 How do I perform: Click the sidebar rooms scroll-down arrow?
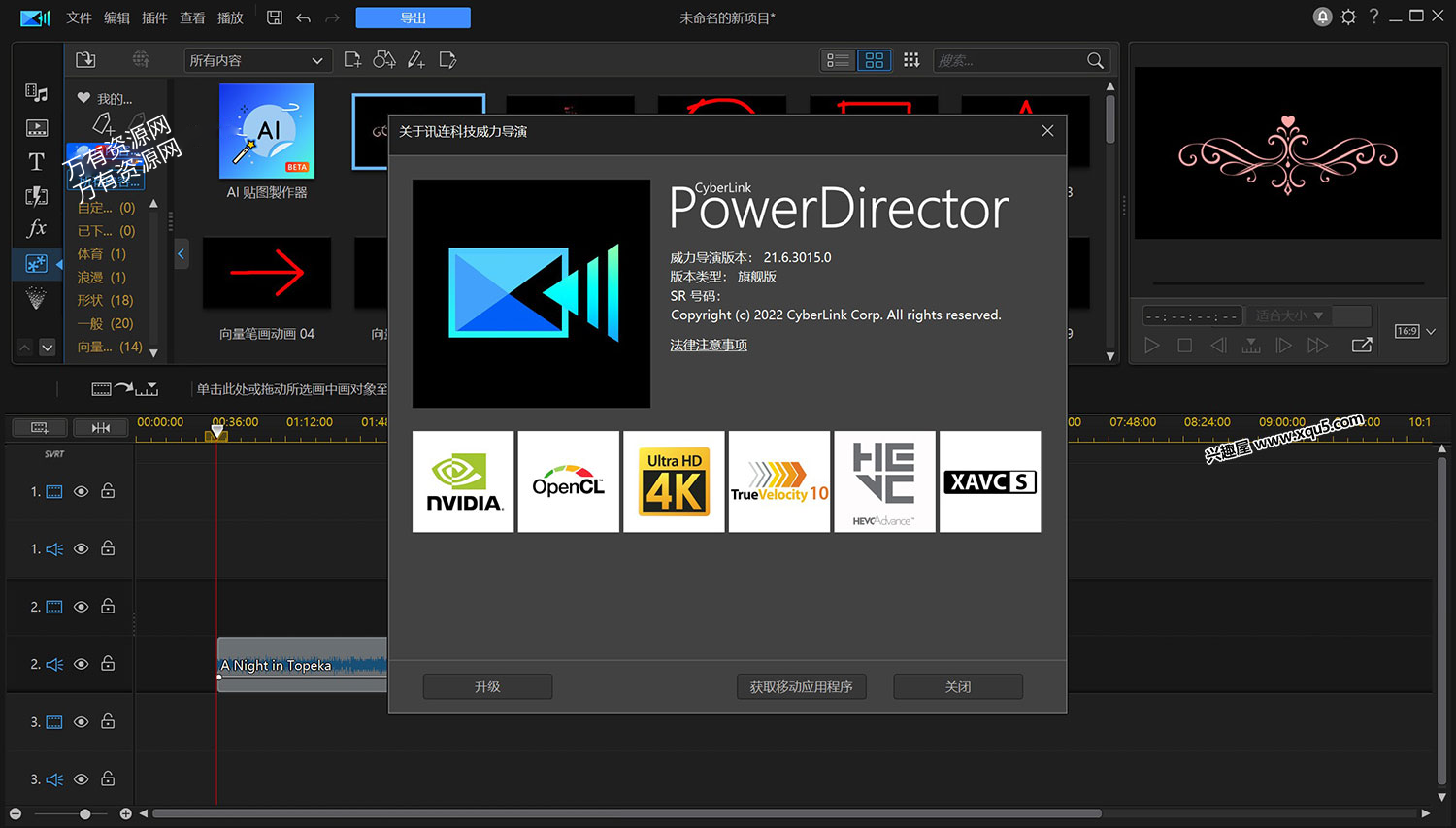[47, 347]
